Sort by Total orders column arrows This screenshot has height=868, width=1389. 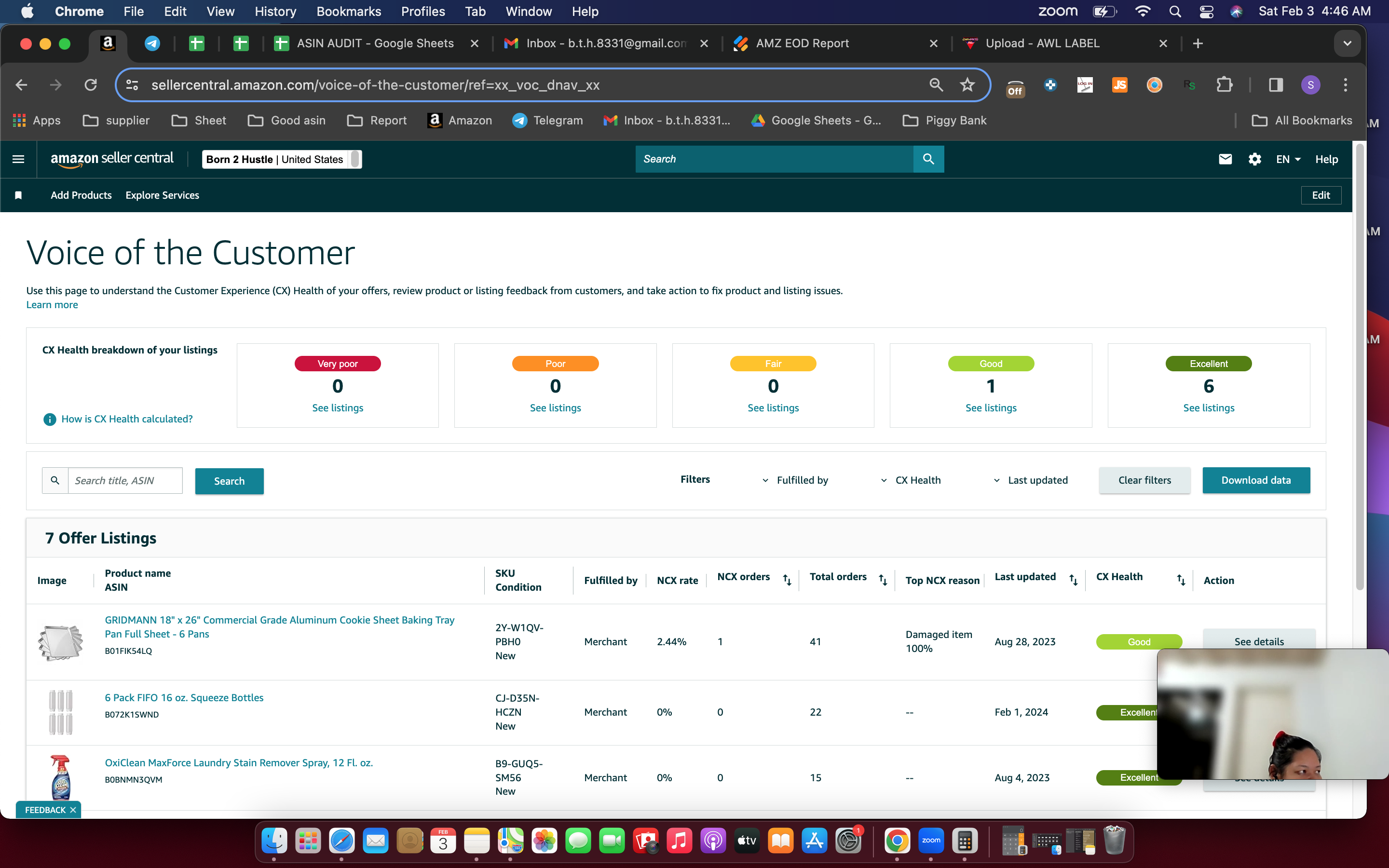883,580
